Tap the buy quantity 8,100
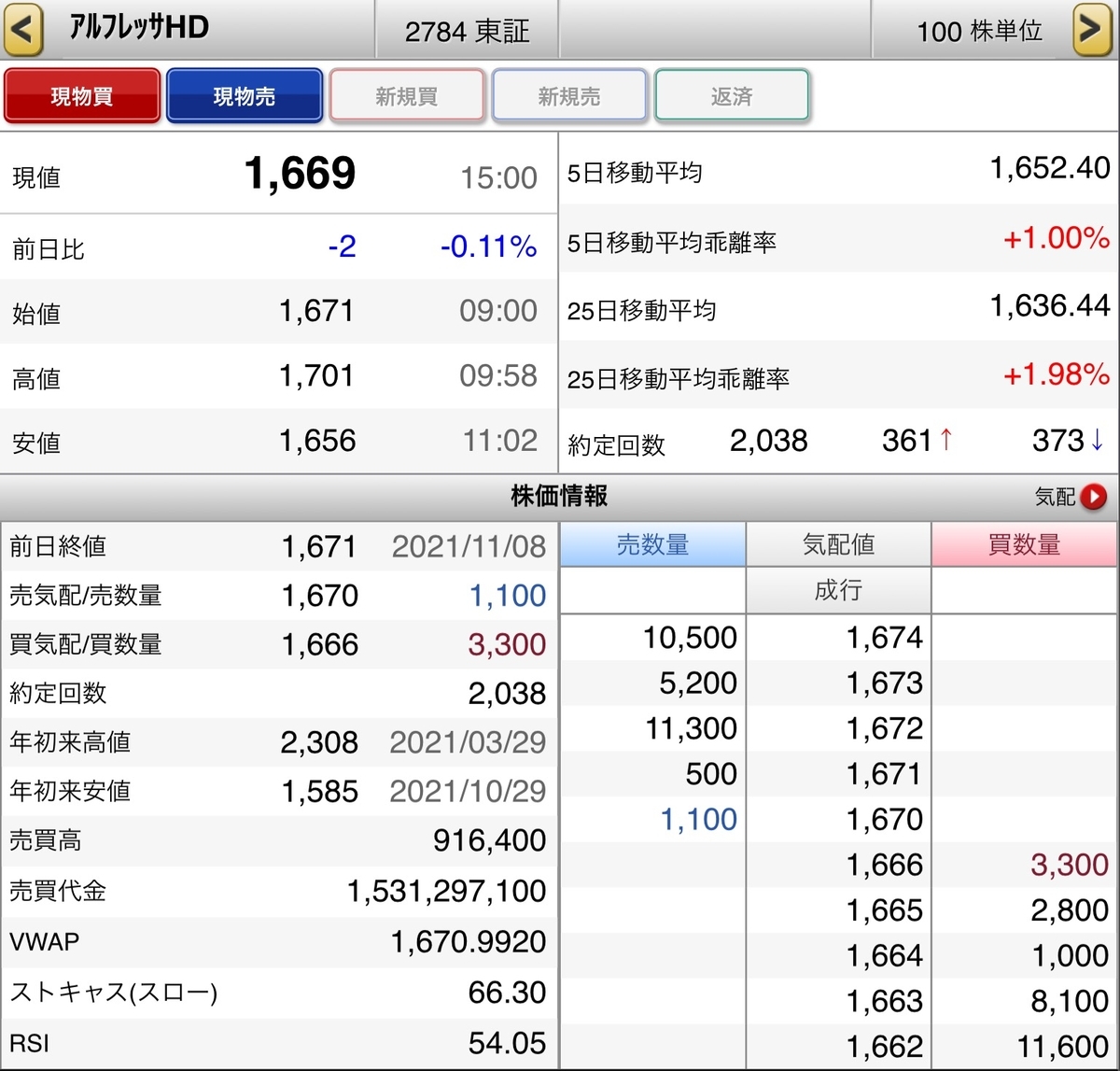1120x1071 pixels. [x=1070, y=1002]
